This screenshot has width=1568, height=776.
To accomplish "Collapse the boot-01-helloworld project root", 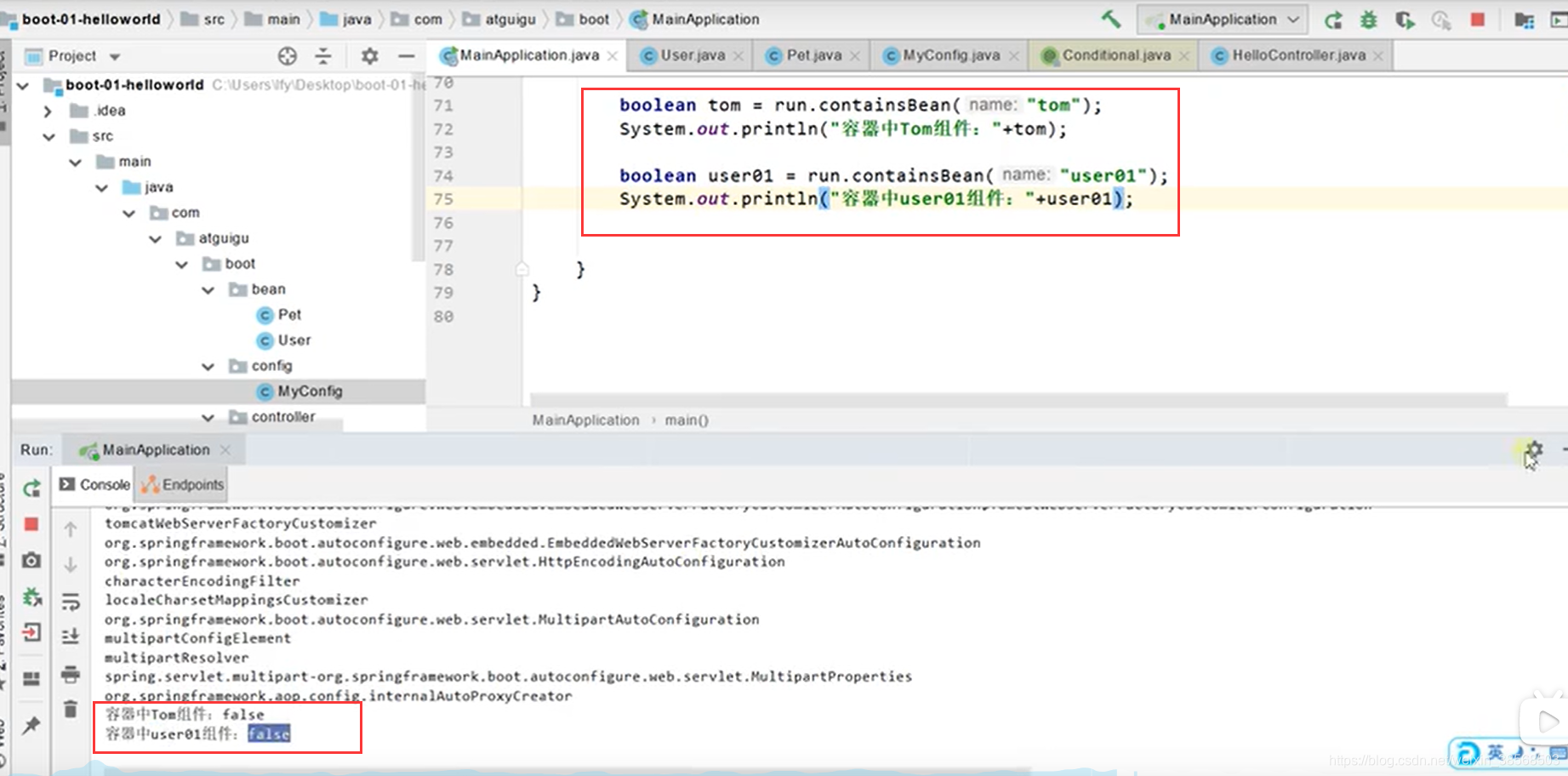I will pyautogui.click(x=23, y=85).
